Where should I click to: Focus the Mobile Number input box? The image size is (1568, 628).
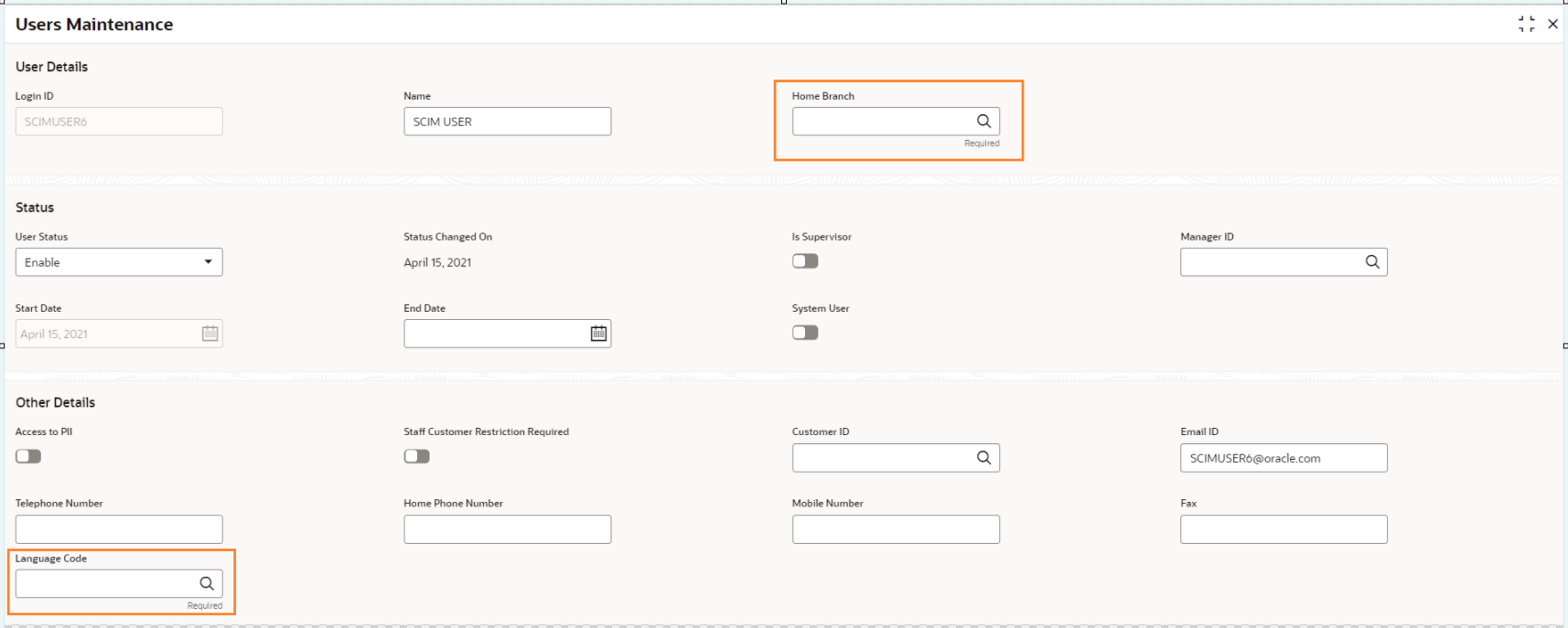coord(896,529)
